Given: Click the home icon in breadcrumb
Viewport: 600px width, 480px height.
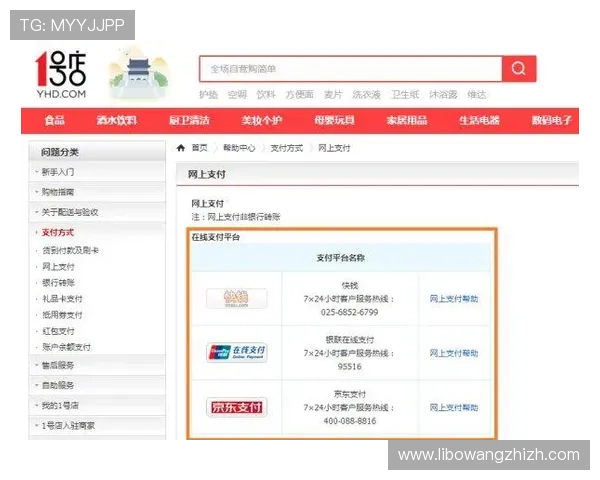Looking at the screenshot, I should coord(181,148).
